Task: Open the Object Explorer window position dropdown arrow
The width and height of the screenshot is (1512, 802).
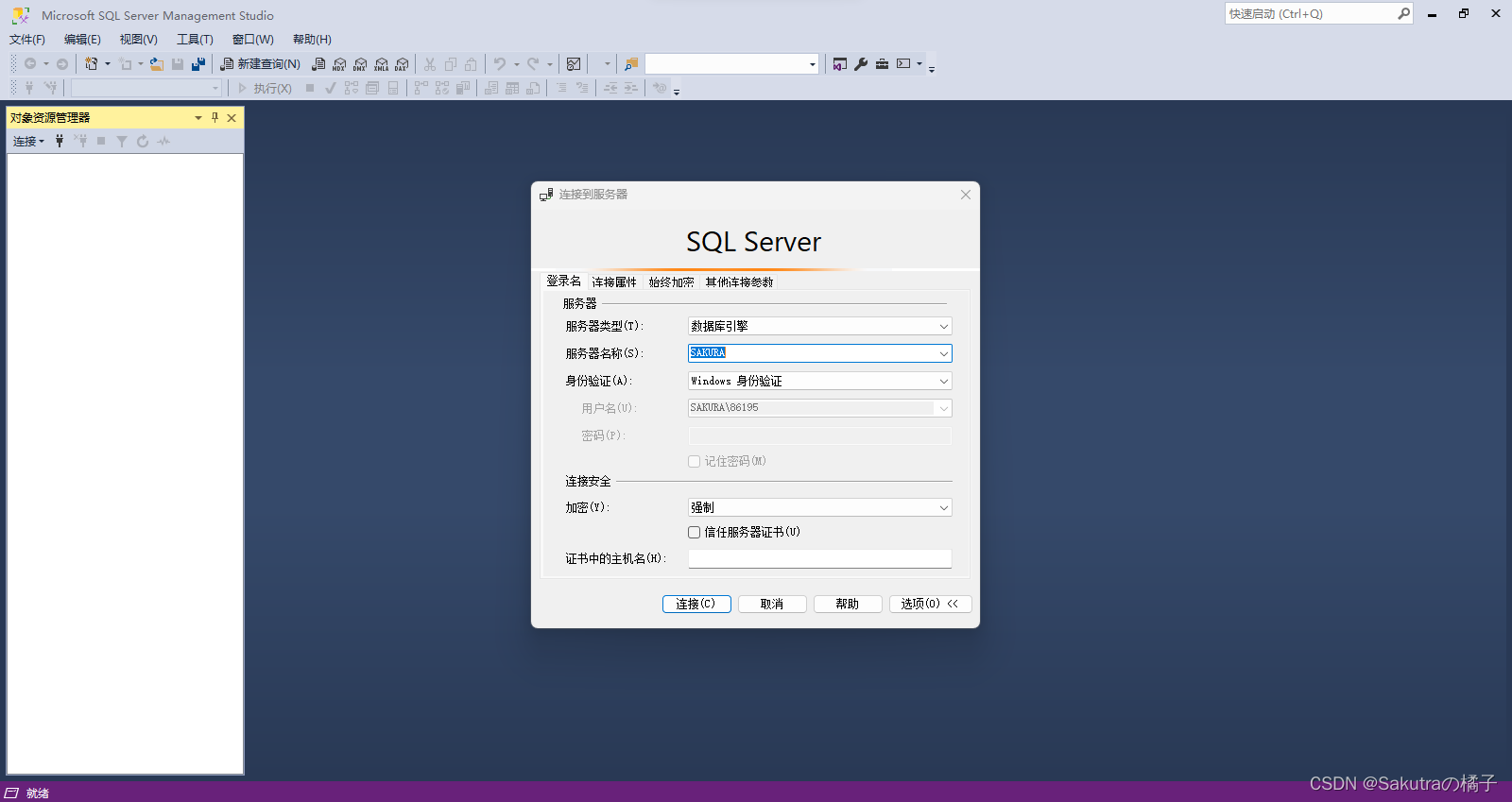Action: coord(198,118)
